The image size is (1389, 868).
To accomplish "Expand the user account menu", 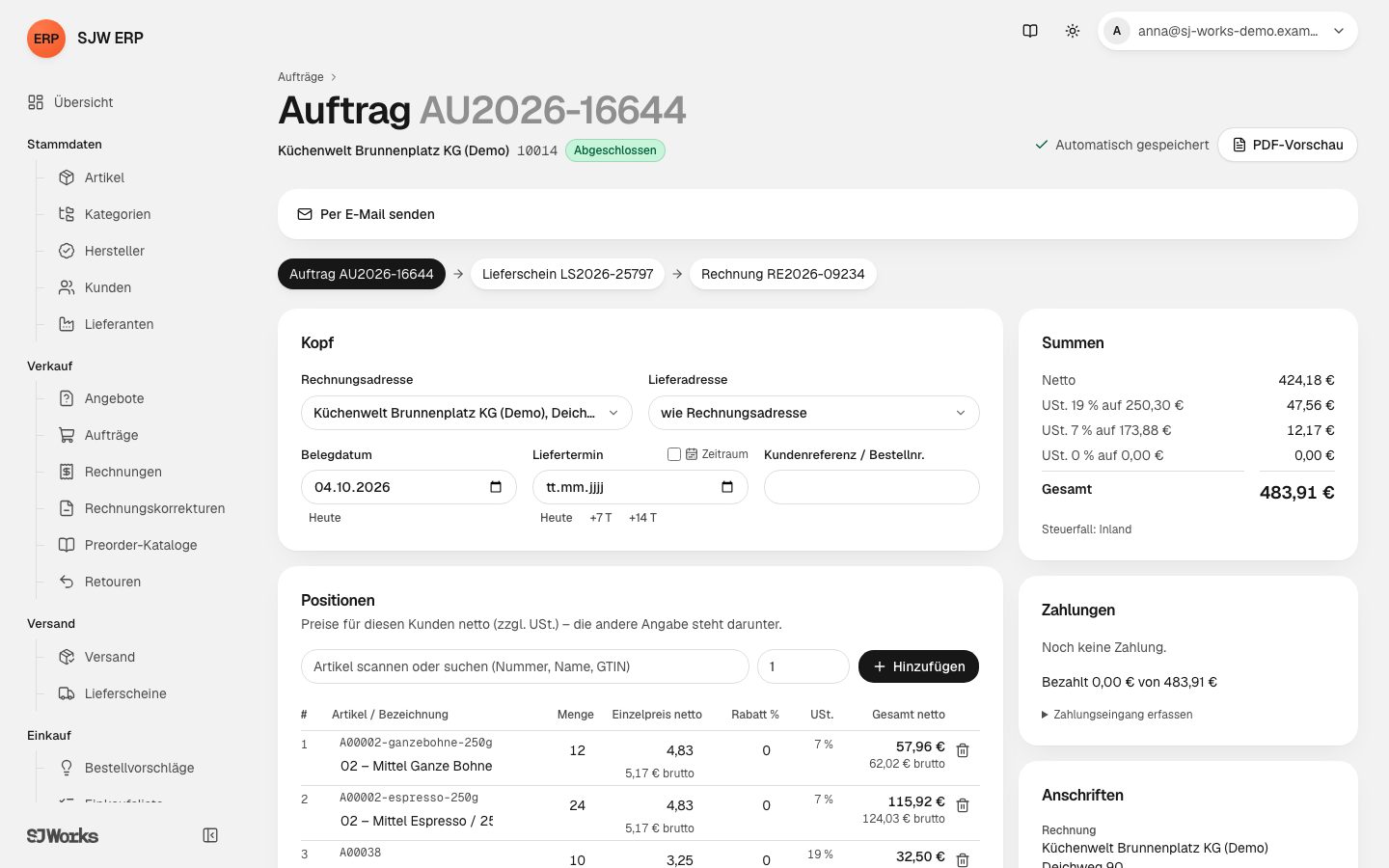I will [x=1228, y=31].
